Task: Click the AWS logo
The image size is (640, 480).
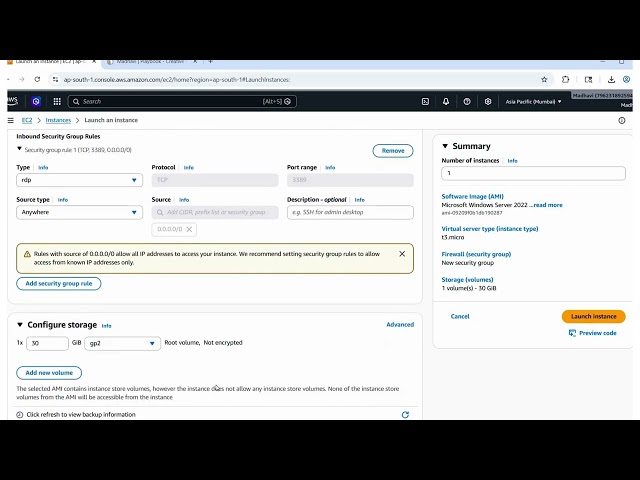Action: pos(12,101)
